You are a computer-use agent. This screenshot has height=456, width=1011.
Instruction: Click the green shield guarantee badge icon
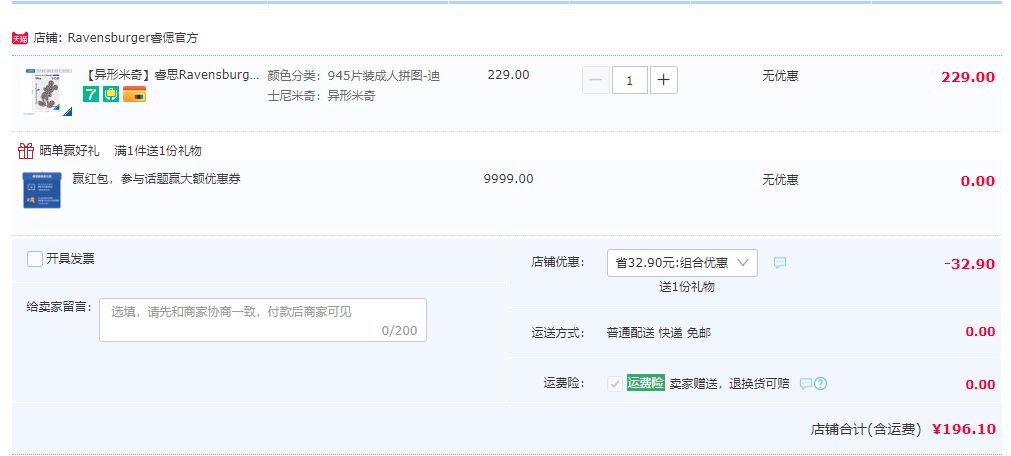[111, 94]
